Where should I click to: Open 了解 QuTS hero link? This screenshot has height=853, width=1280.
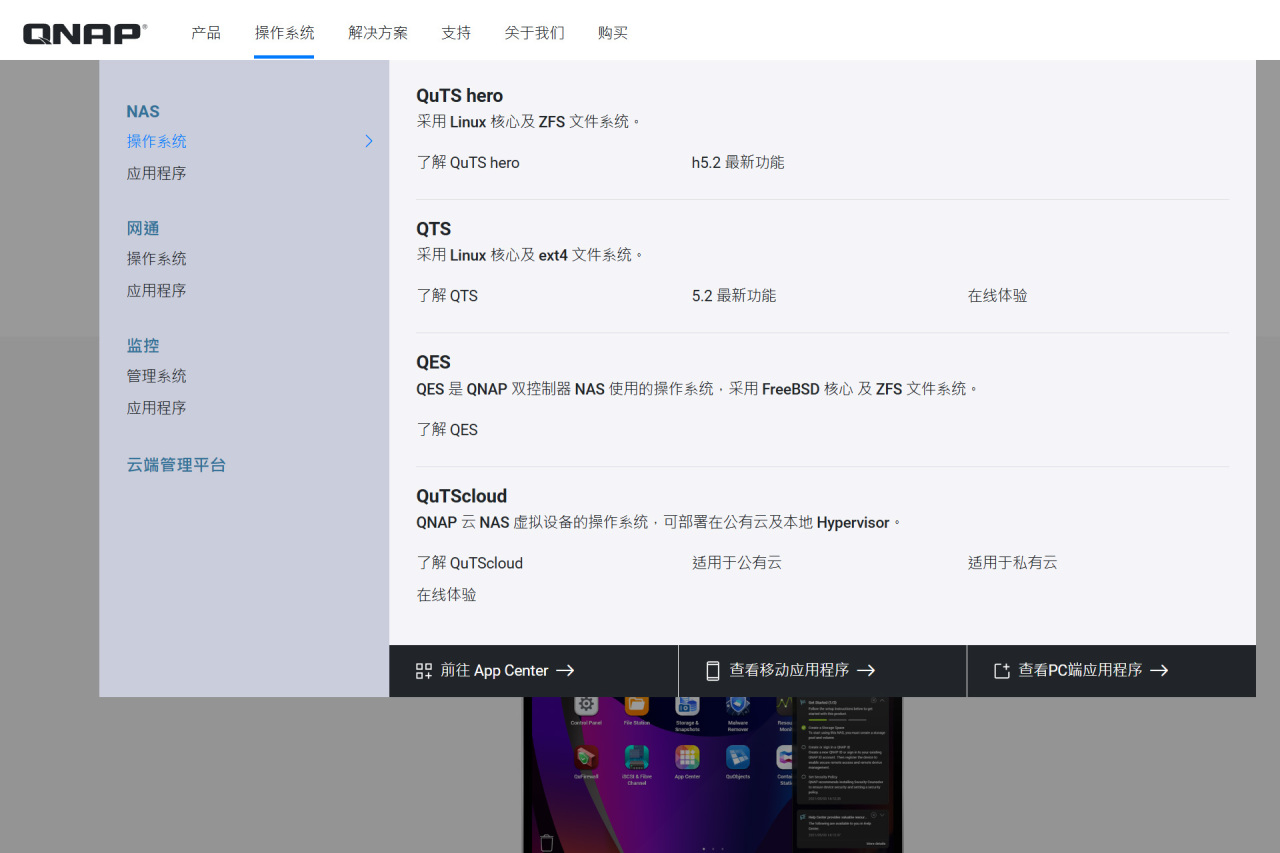[468, 162]
